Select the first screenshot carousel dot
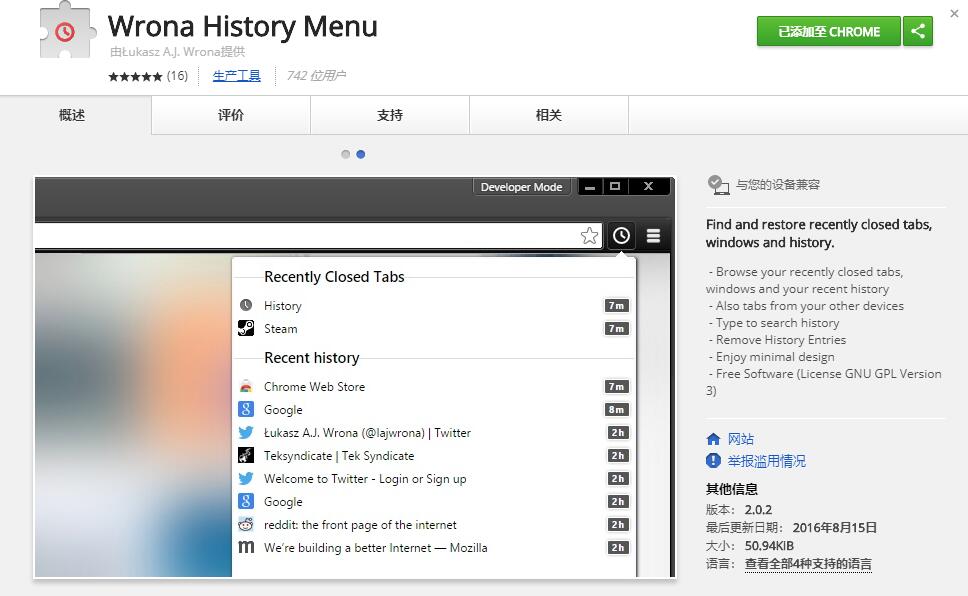Image resolution: width=968 pixels, height=596 pixels. [346, 154]
